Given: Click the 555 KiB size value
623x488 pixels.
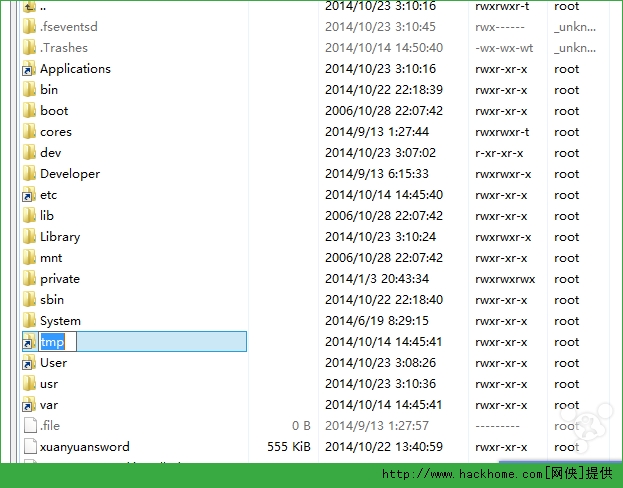Looking at the screenshot, I should [289, 447].
